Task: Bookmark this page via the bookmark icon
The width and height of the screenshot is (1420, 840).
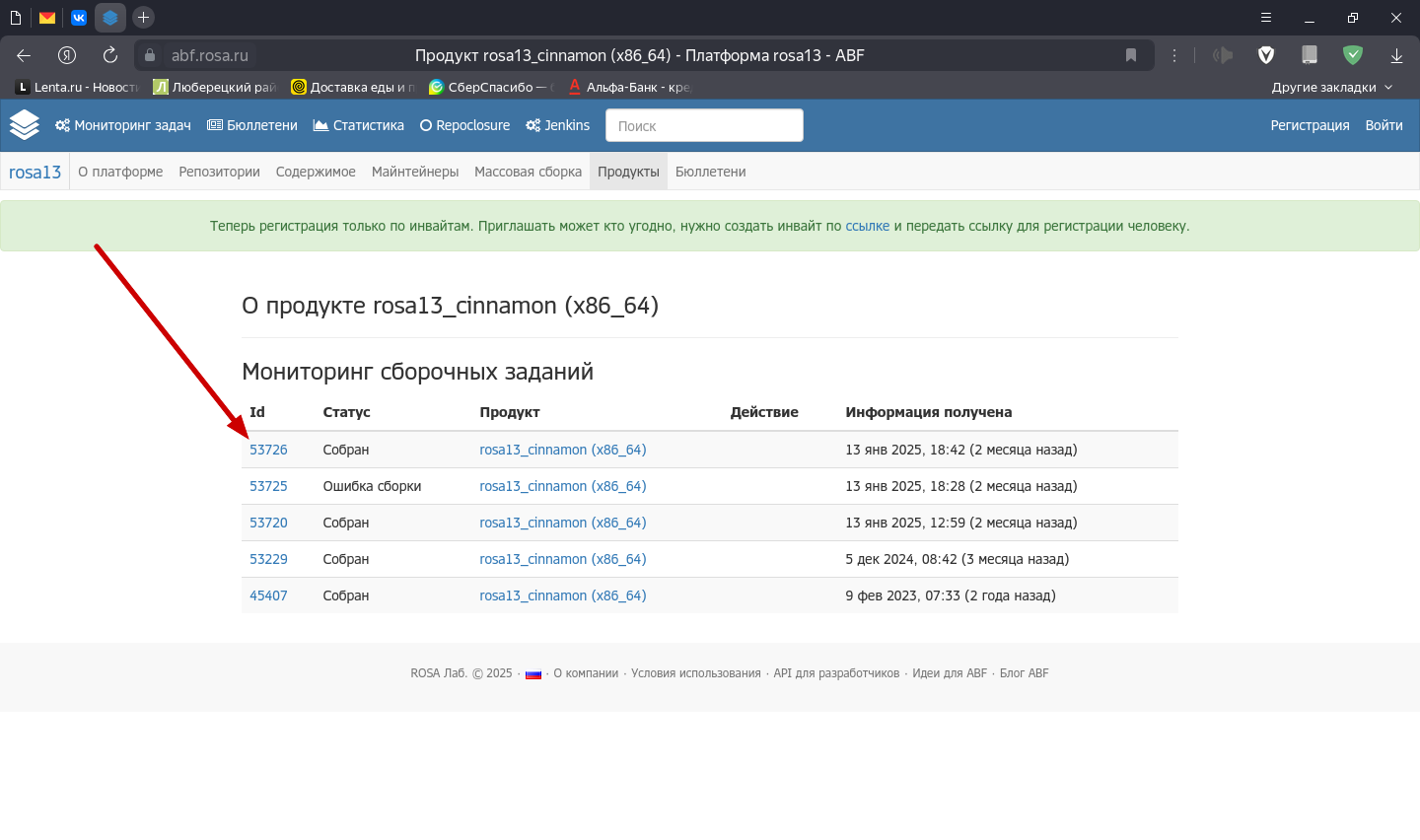Action: tap(1131, 55)
